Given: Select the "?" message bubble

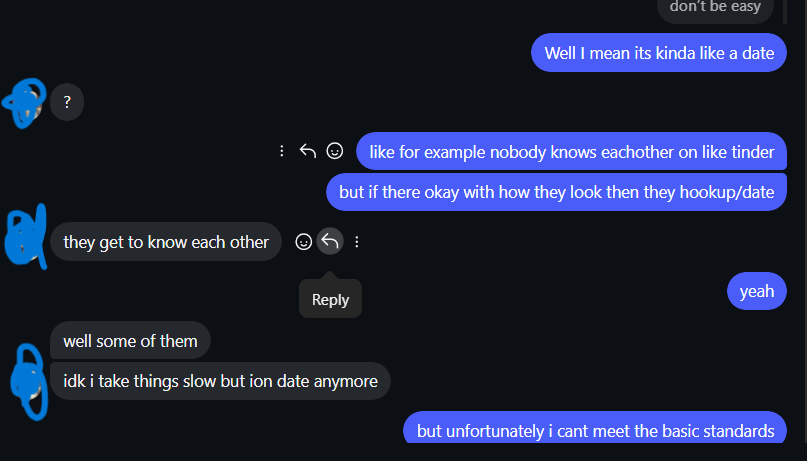Looking at the screenshot, I should (67, 102).
